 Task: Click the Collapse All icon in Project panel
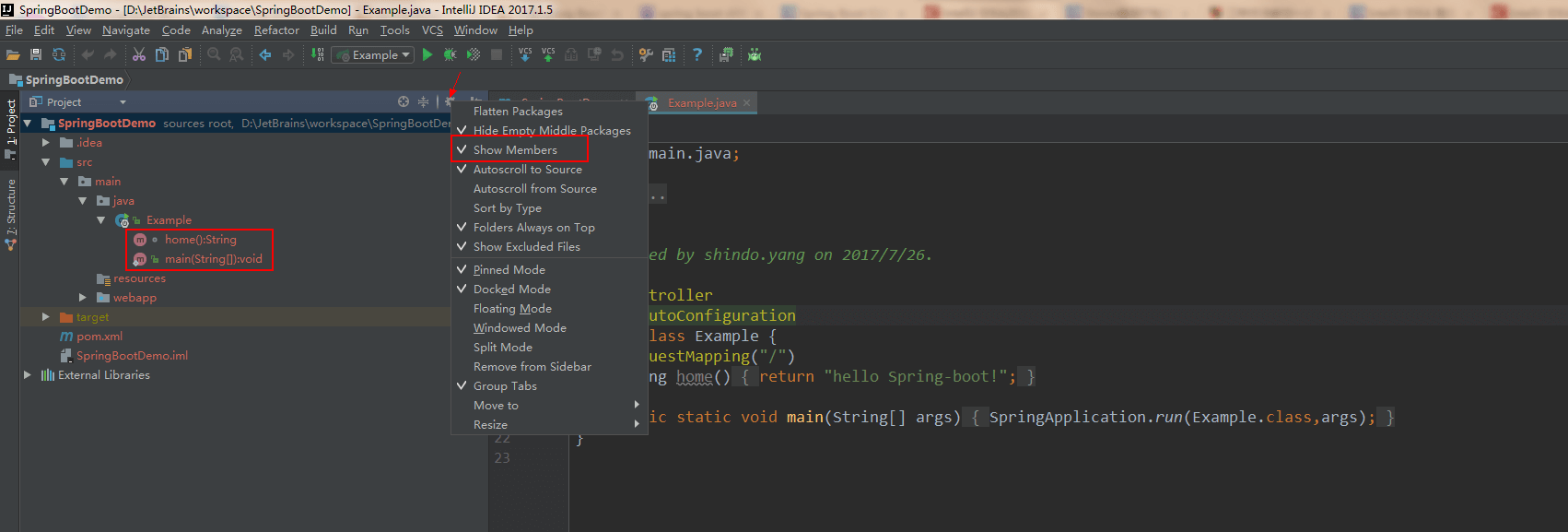[x=424, y=101]
